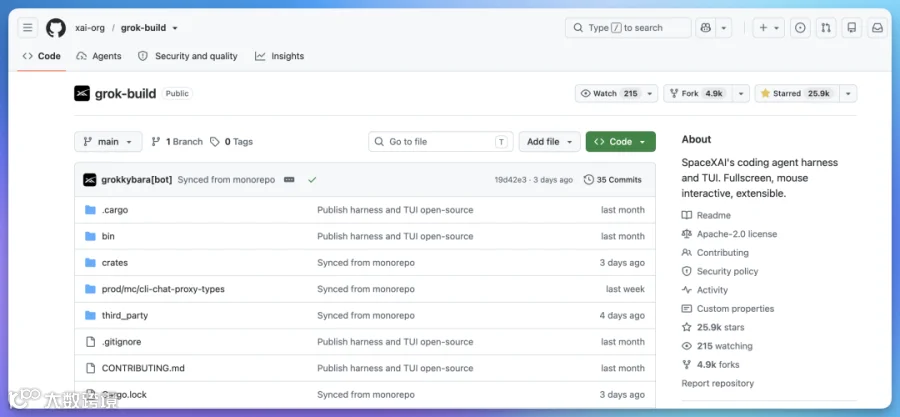Open the prod/mc/cli-chat-proxy-types folder
The width and height of the screenshot is (900, 417).
tap(163, 289)
